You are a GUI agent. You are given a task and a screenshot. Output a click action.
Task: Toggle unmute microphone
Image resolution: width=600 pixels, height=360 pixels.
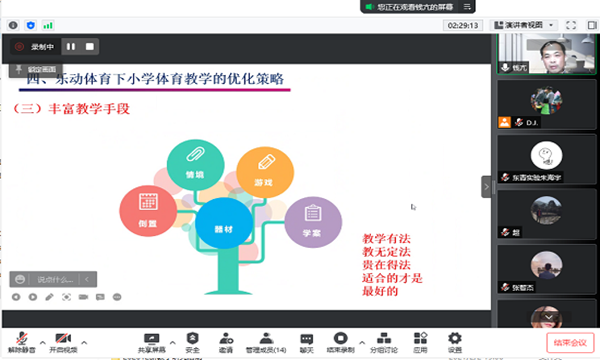coord(22,343)
